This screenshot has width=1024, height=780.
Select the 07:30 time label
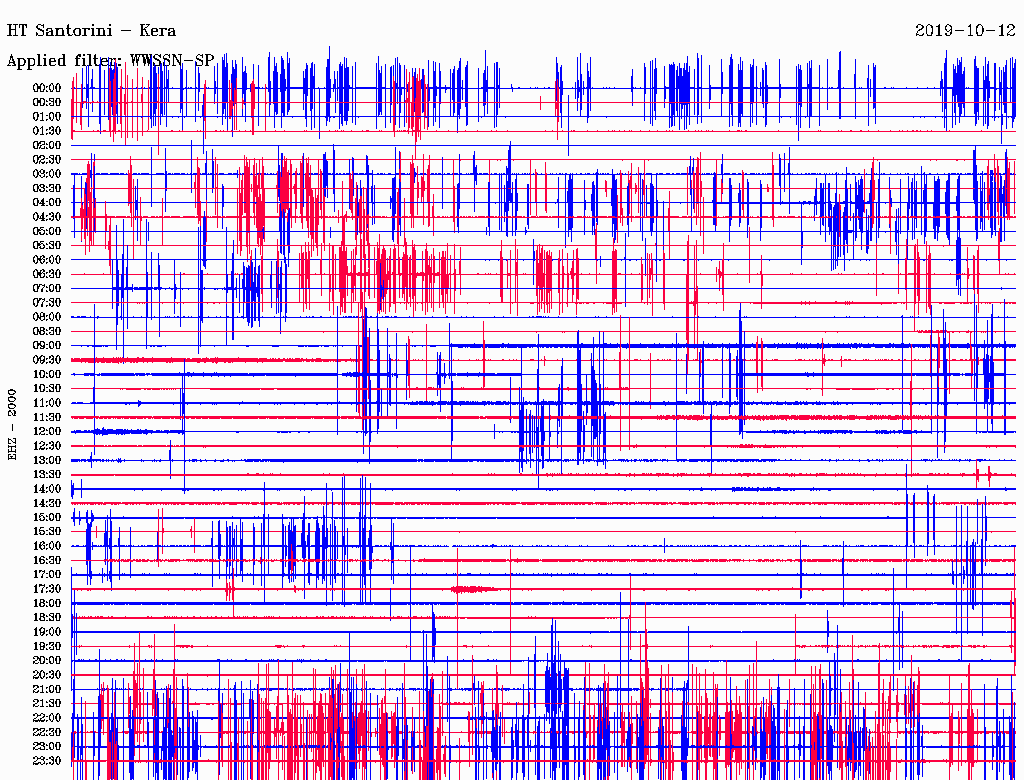(x=47, y=303)
